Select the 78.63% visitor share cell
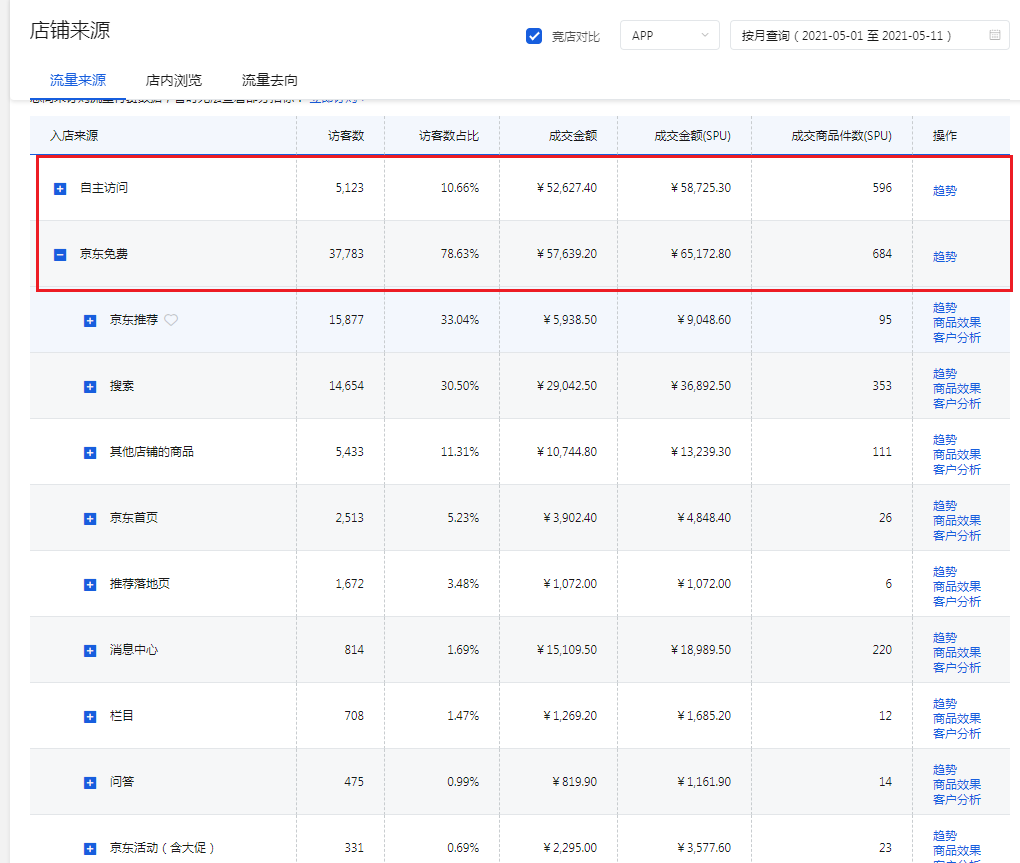Image resolution: width=1020 pixels, height=863 pixels. (x=460, y=254)
